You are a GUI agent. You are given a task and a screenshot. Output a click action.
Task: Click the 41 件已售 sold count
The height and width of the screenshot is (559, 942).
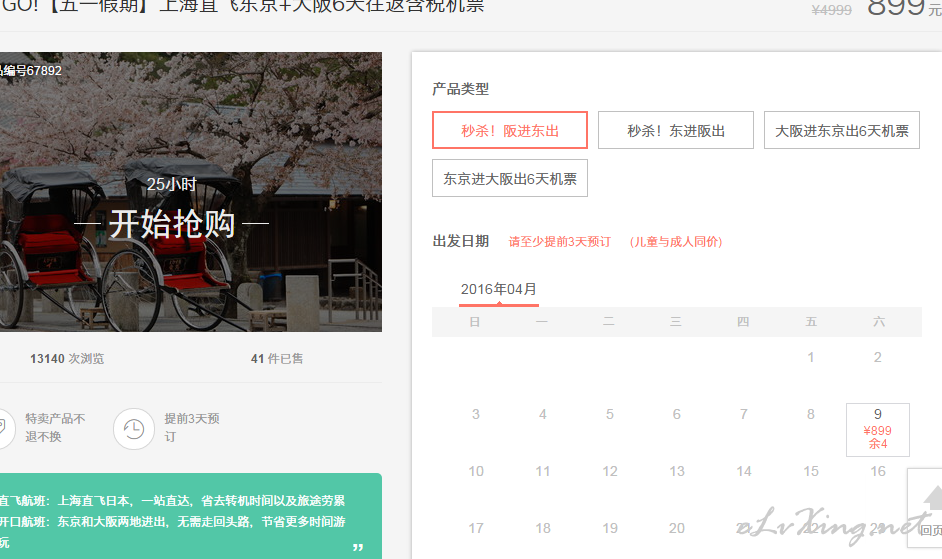(x=277, y=359)
